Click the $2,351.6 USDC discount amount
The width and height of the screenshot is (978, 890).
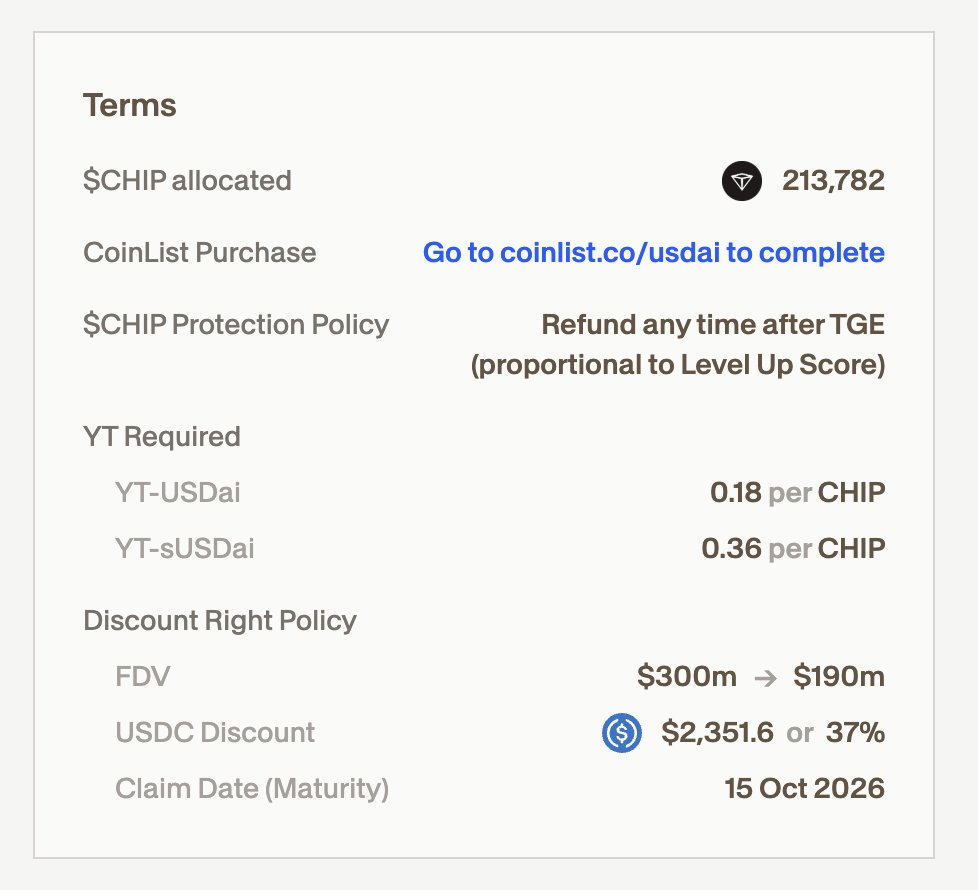click(x=717, y=733)
